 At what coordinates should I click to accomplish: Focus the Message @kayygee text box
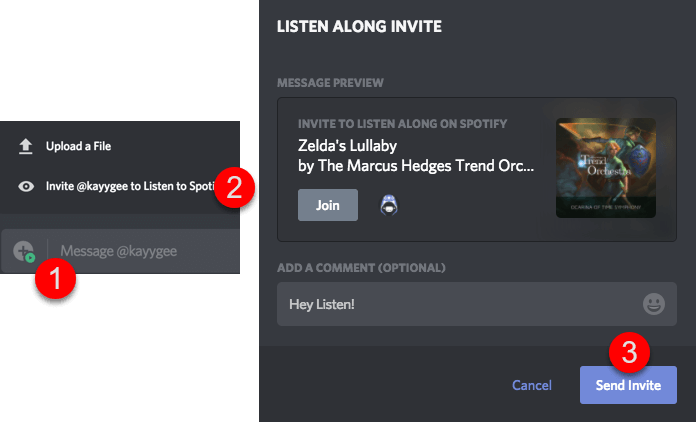tap(140, 251)
